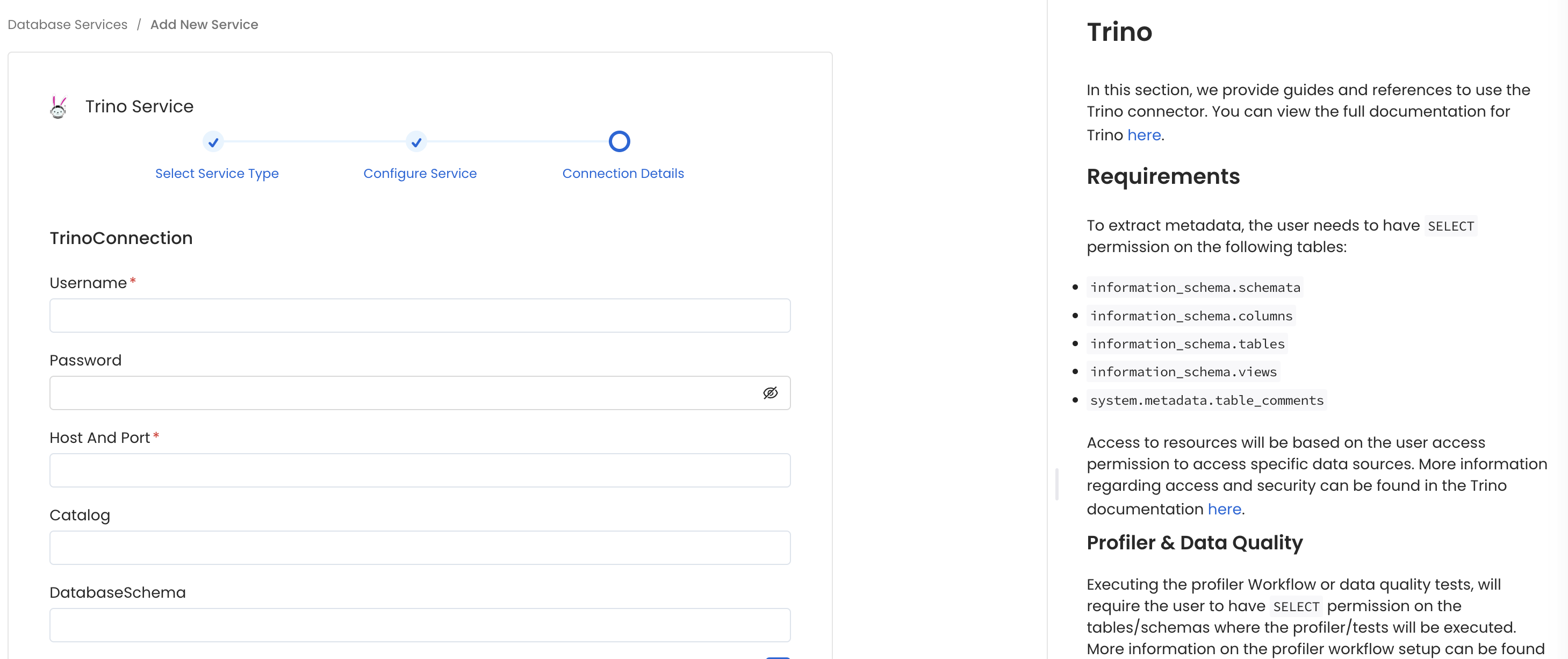Select the Connection Details step circle
The image size is (1568, 659).
pyautogui.click(x=619, y=141)
